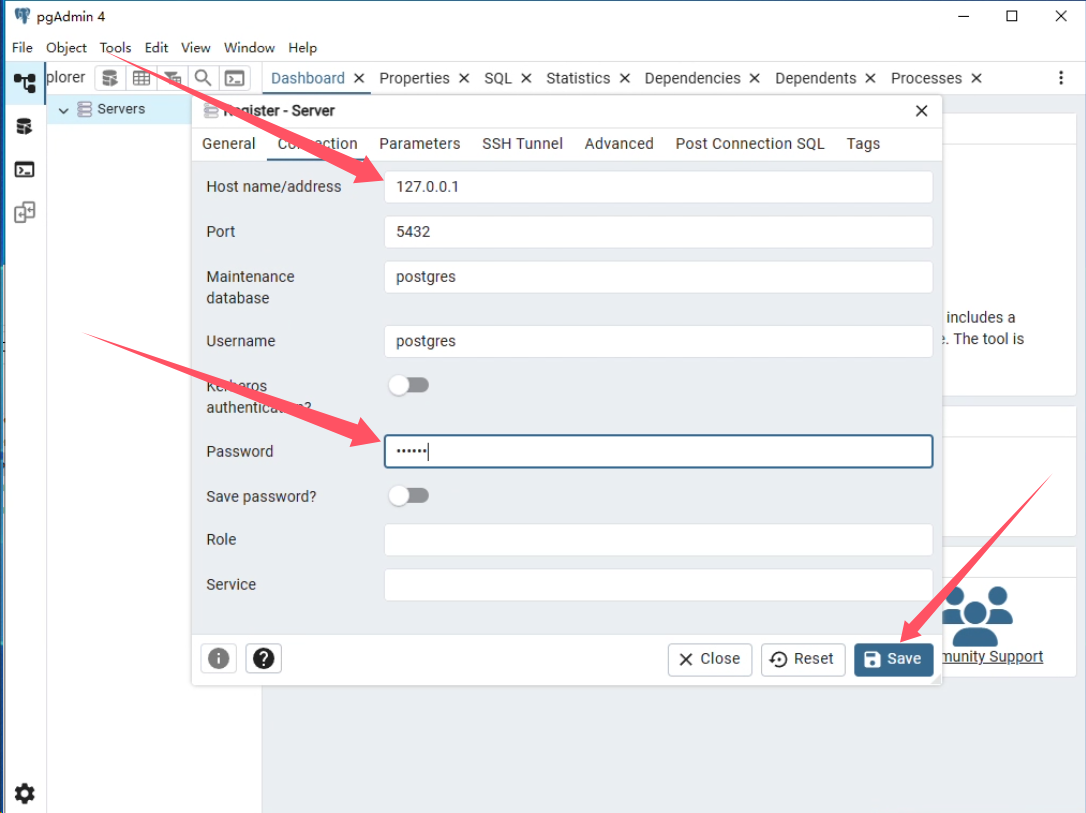The image size is (1086, 813).
Task: Select the Dependents panel tab
Action: [816, 78]
